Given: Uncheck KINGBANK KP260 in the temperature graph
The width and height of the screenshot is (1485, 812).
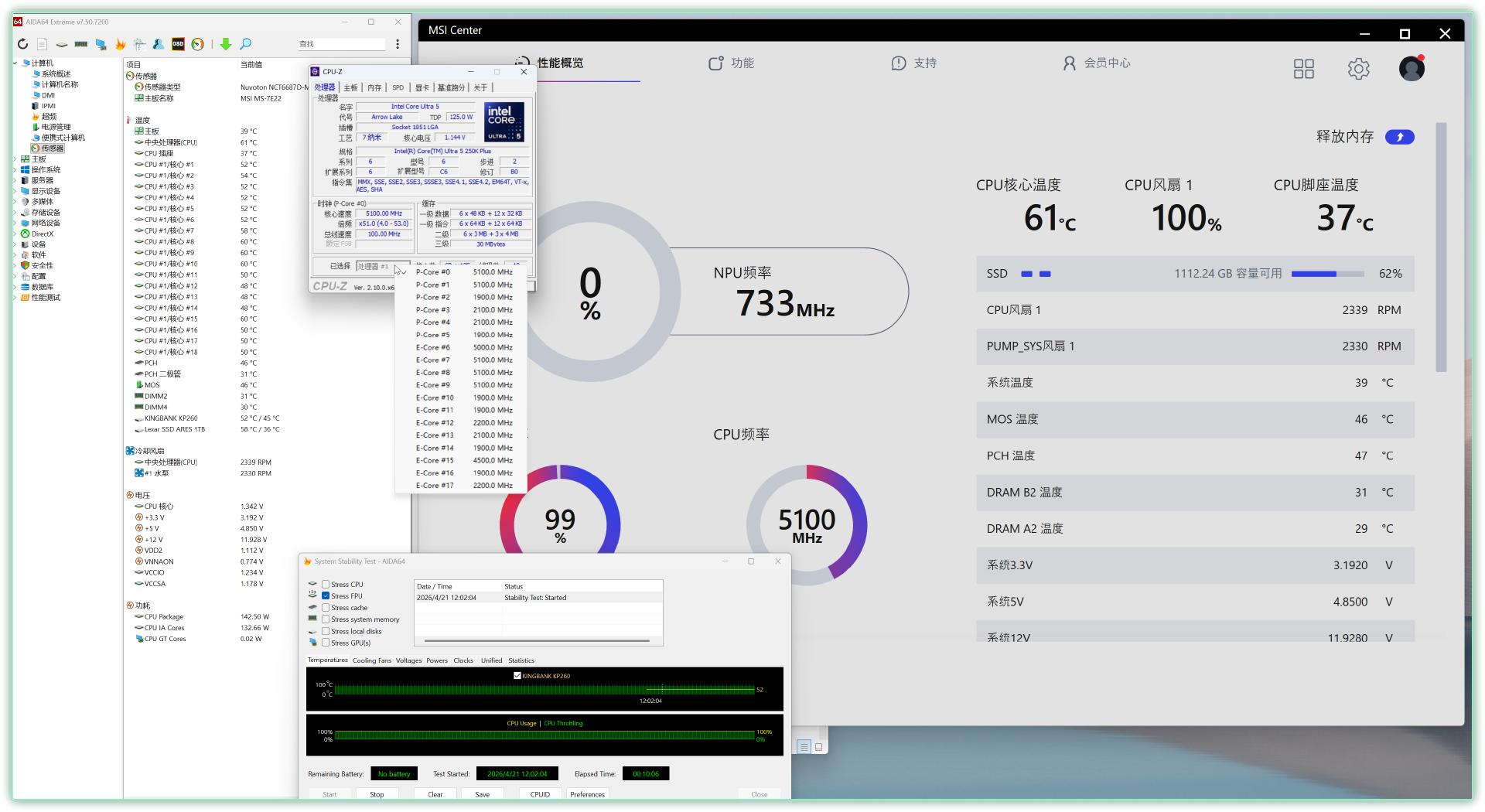Looking at the screenshot, I should 517,676.
